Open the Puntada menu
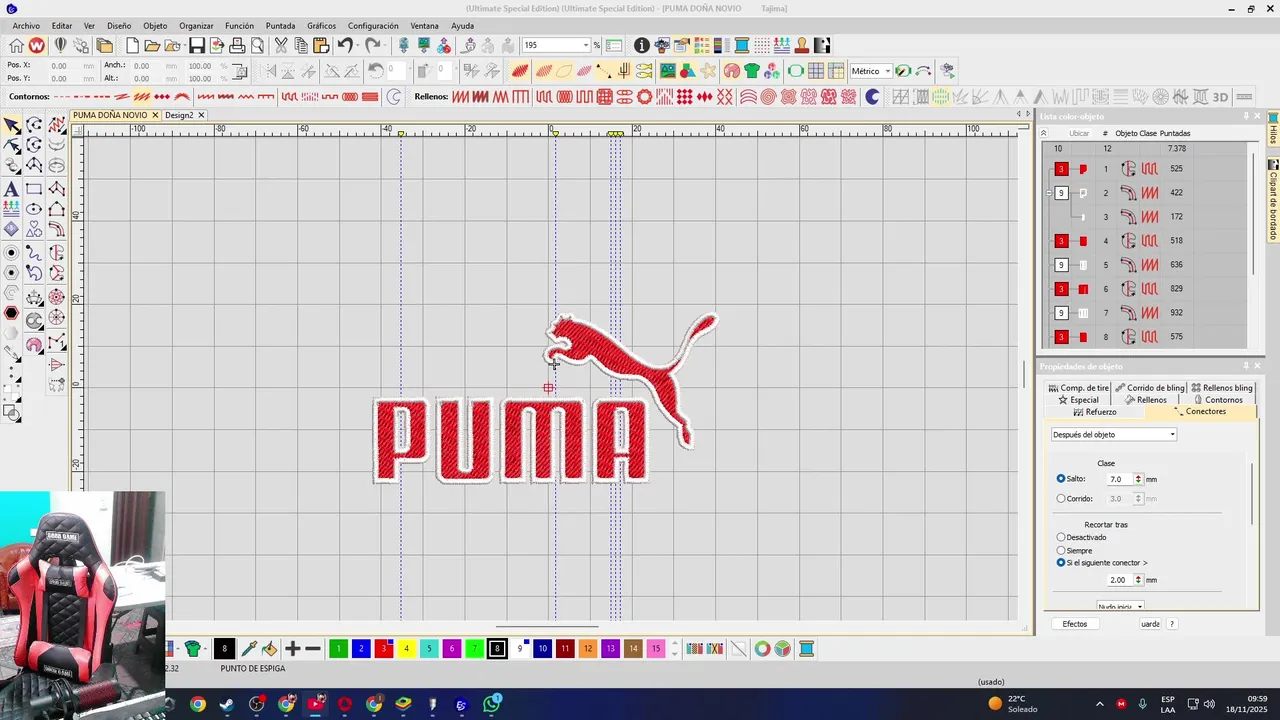This screenshot has width=1280, height=720. click(x=280, y=26)
